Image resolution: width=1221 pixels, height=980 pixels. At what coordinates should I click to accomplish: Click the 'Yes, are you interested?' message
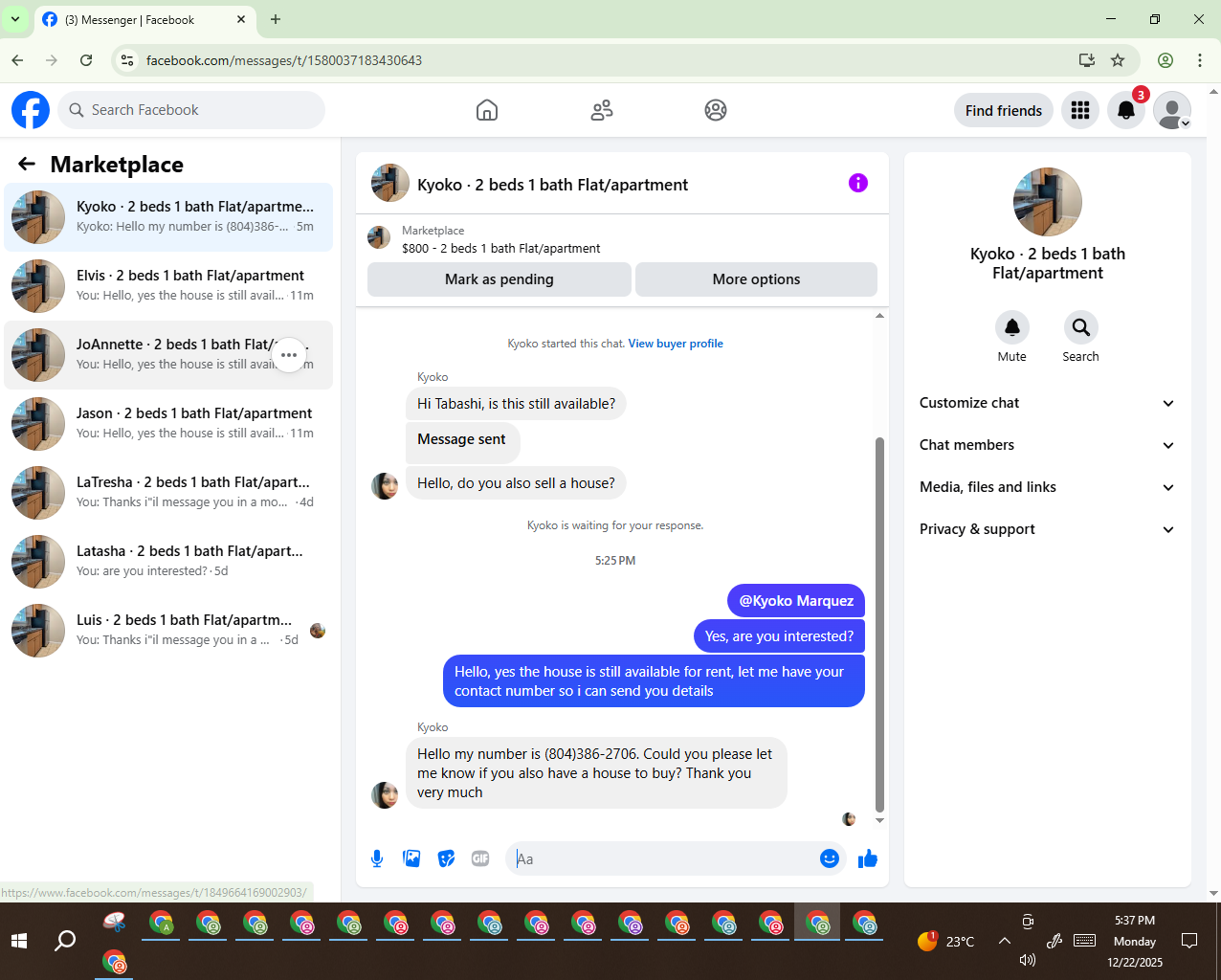point(779,636)
